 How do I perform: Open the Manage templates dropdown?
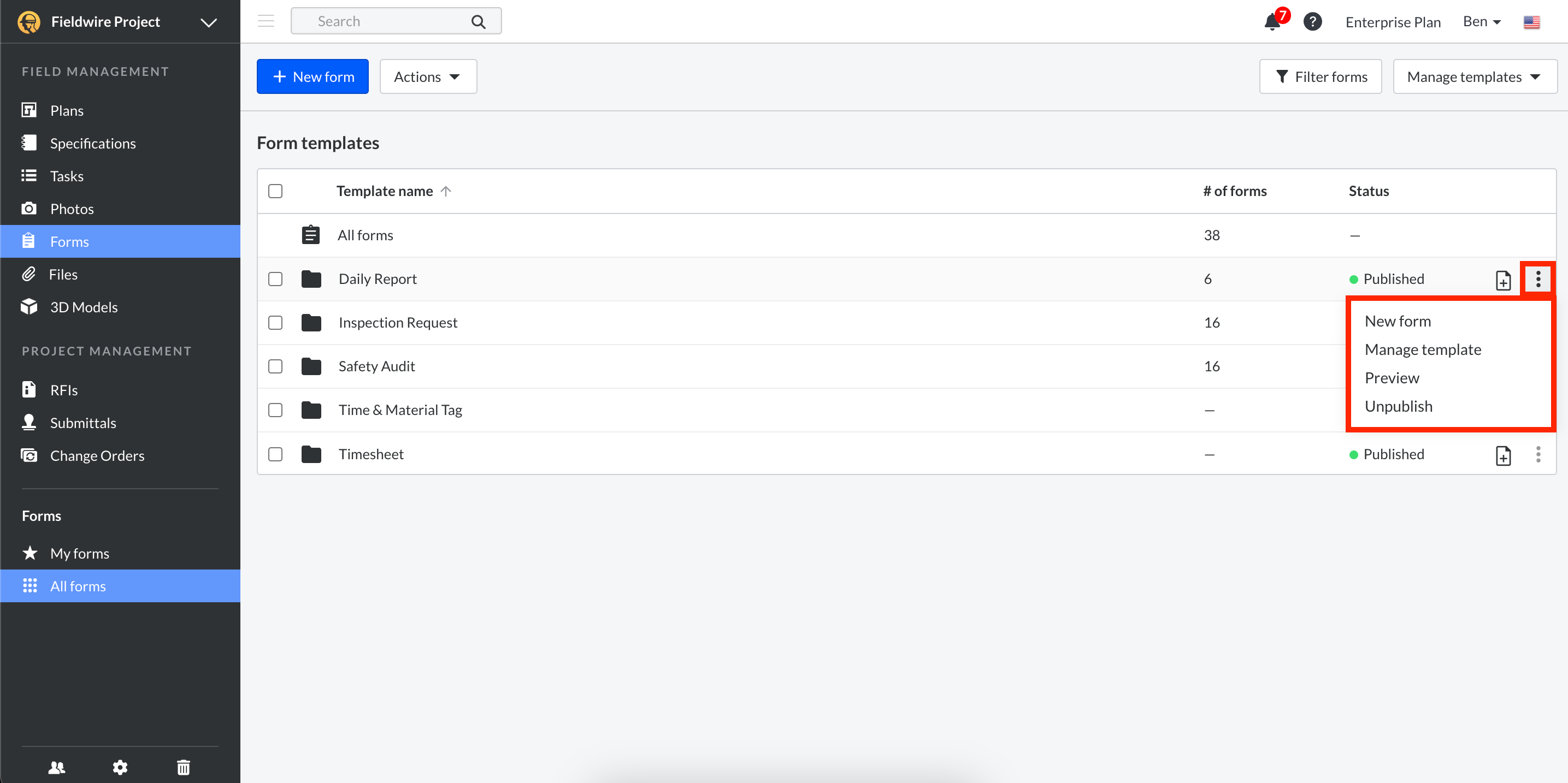click(x=1474, y=76)
